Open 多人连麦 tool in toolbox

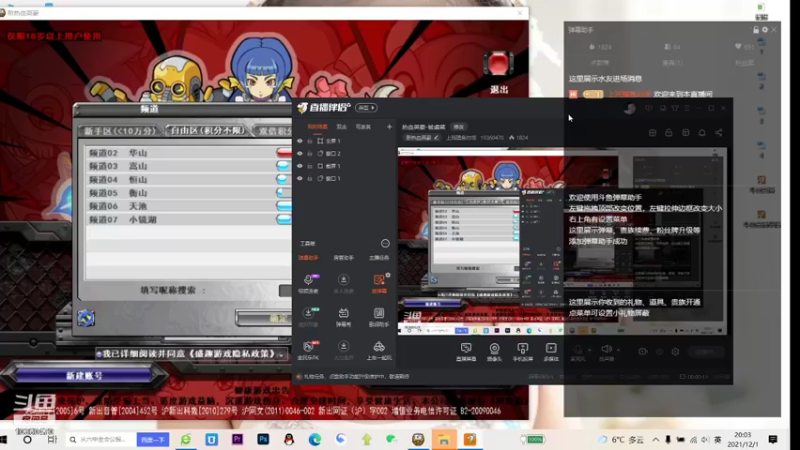343,283
